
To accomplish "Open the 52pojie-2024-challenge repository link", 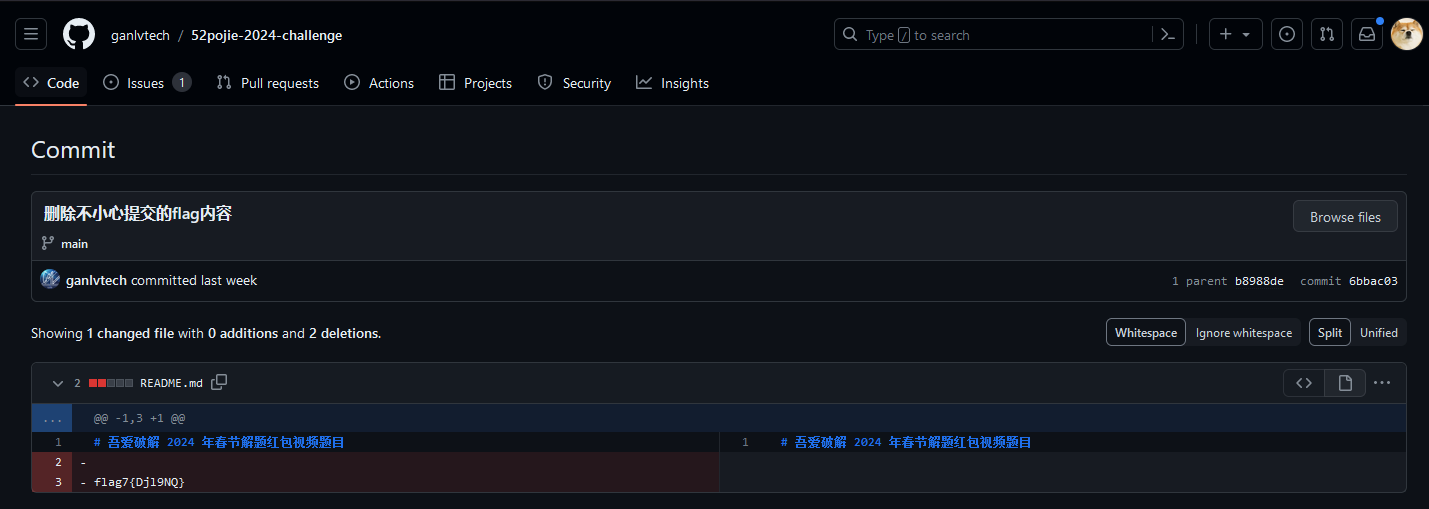I will pyautogui.click(x=267, y=35).
